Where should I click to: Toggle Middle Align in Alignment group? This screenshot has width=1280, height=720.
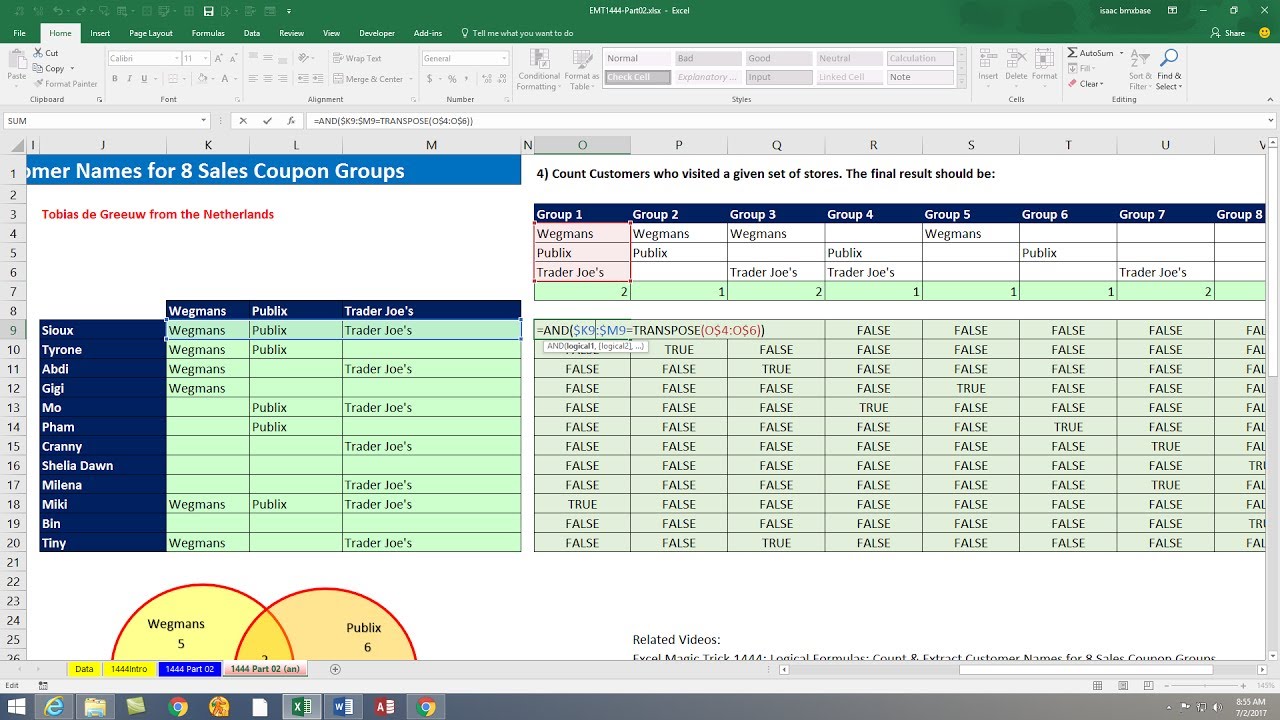pyautogui.click(x=267, y=58)
